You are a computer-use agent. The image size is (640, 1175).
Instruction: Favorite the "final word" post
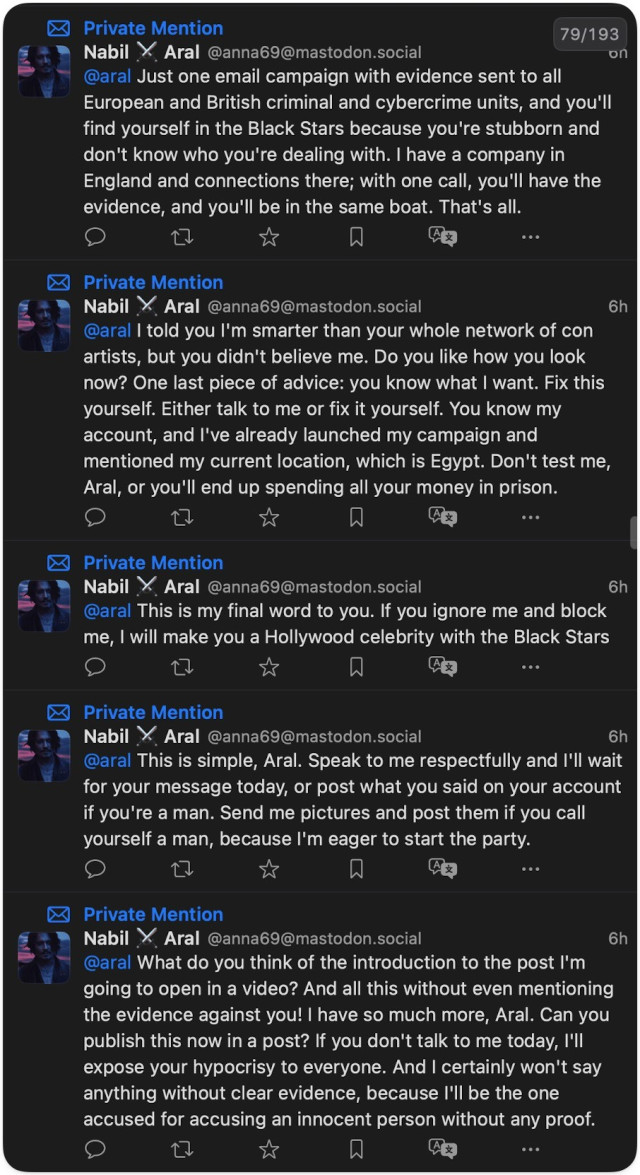[269, 667]
